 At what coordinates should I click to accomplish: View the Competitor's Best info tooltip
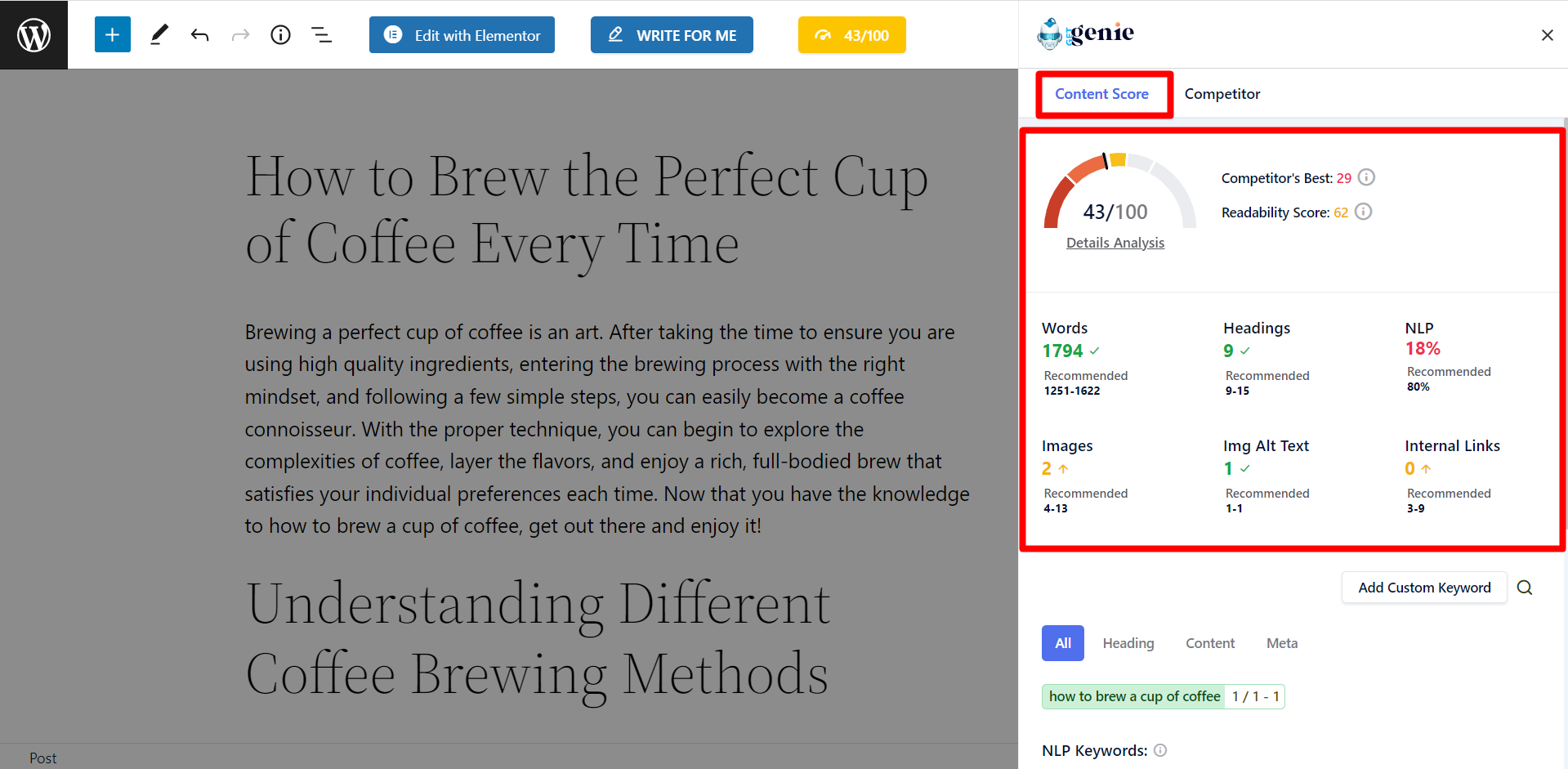[x=1367, y=177]
